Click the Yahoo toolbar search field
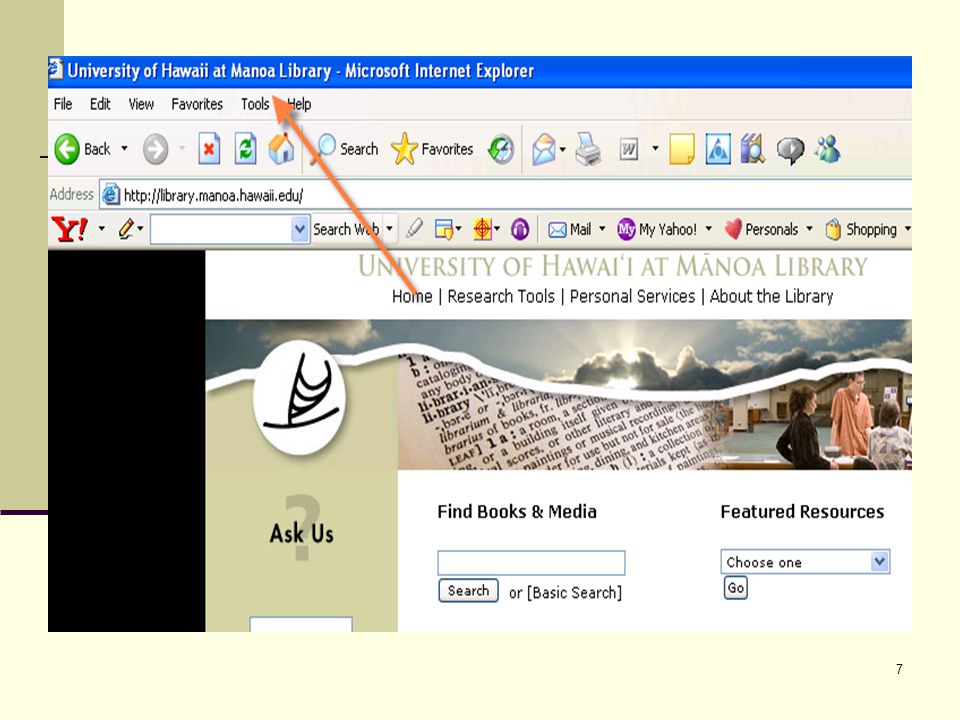Image resolution: width=960 pixels, height=720 pixels. [x=222, y=229]
